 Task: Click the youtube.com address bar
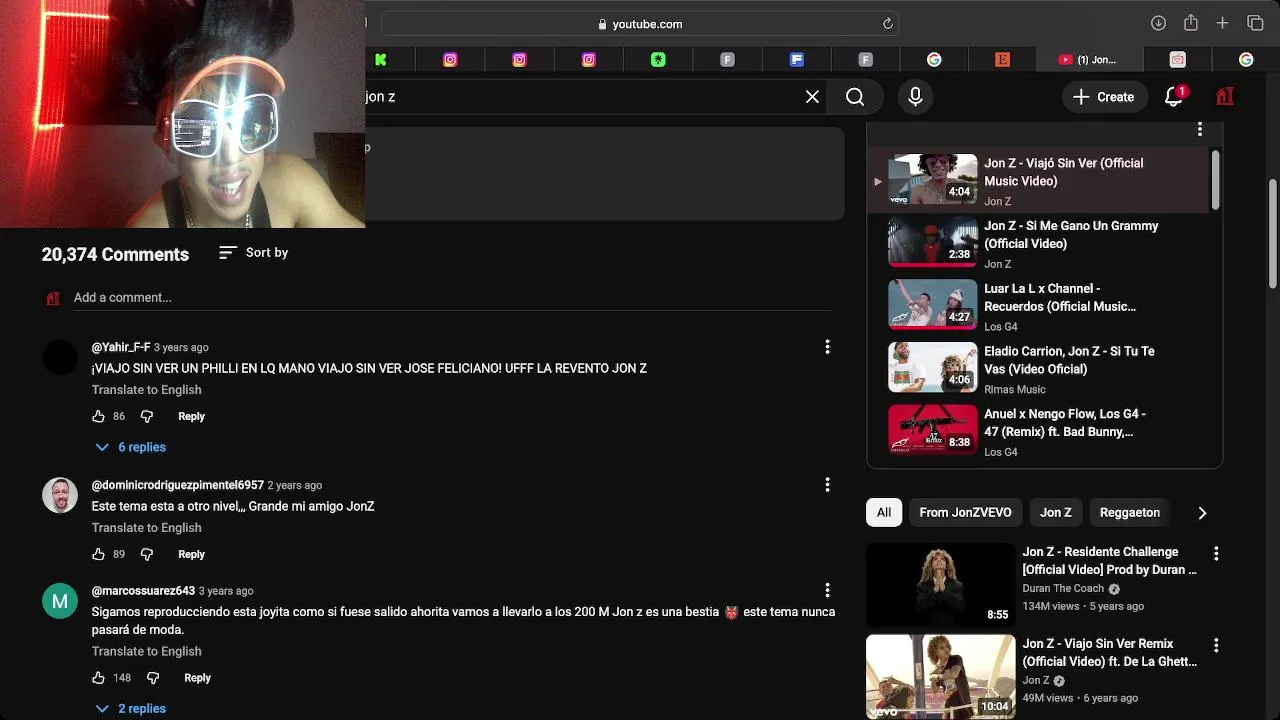pos(640,24)
